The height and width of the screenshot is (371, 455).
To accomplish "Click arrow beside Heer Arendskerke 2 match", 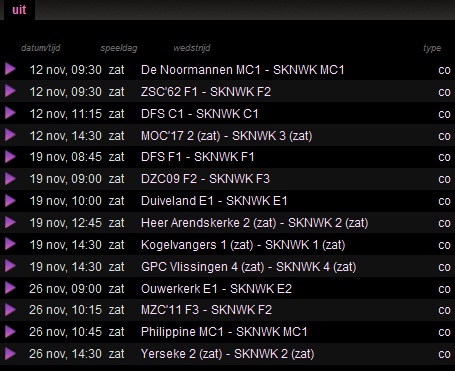I will [x=10, y=222].
